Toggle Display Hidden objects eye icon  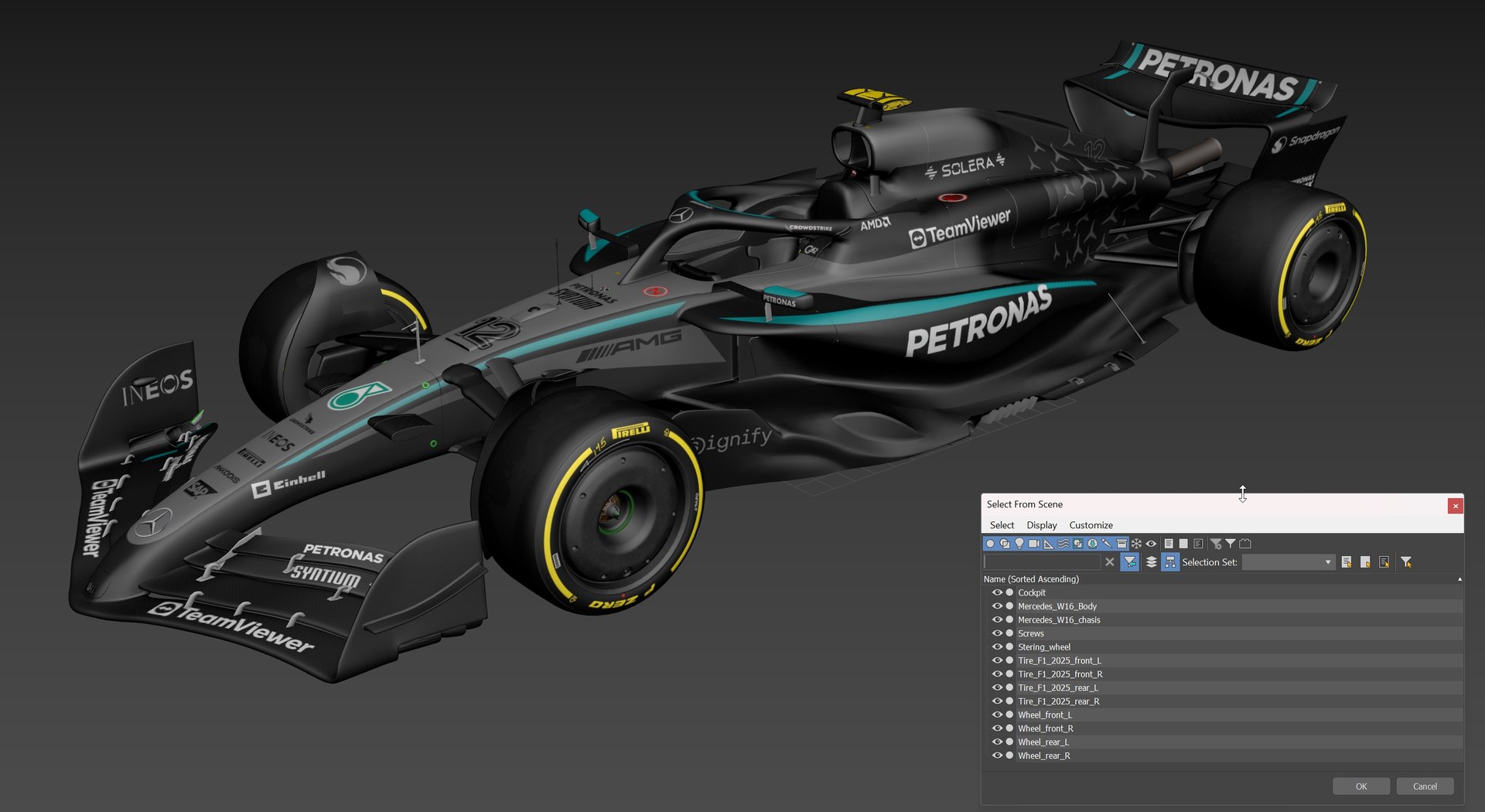[1151, 544]
